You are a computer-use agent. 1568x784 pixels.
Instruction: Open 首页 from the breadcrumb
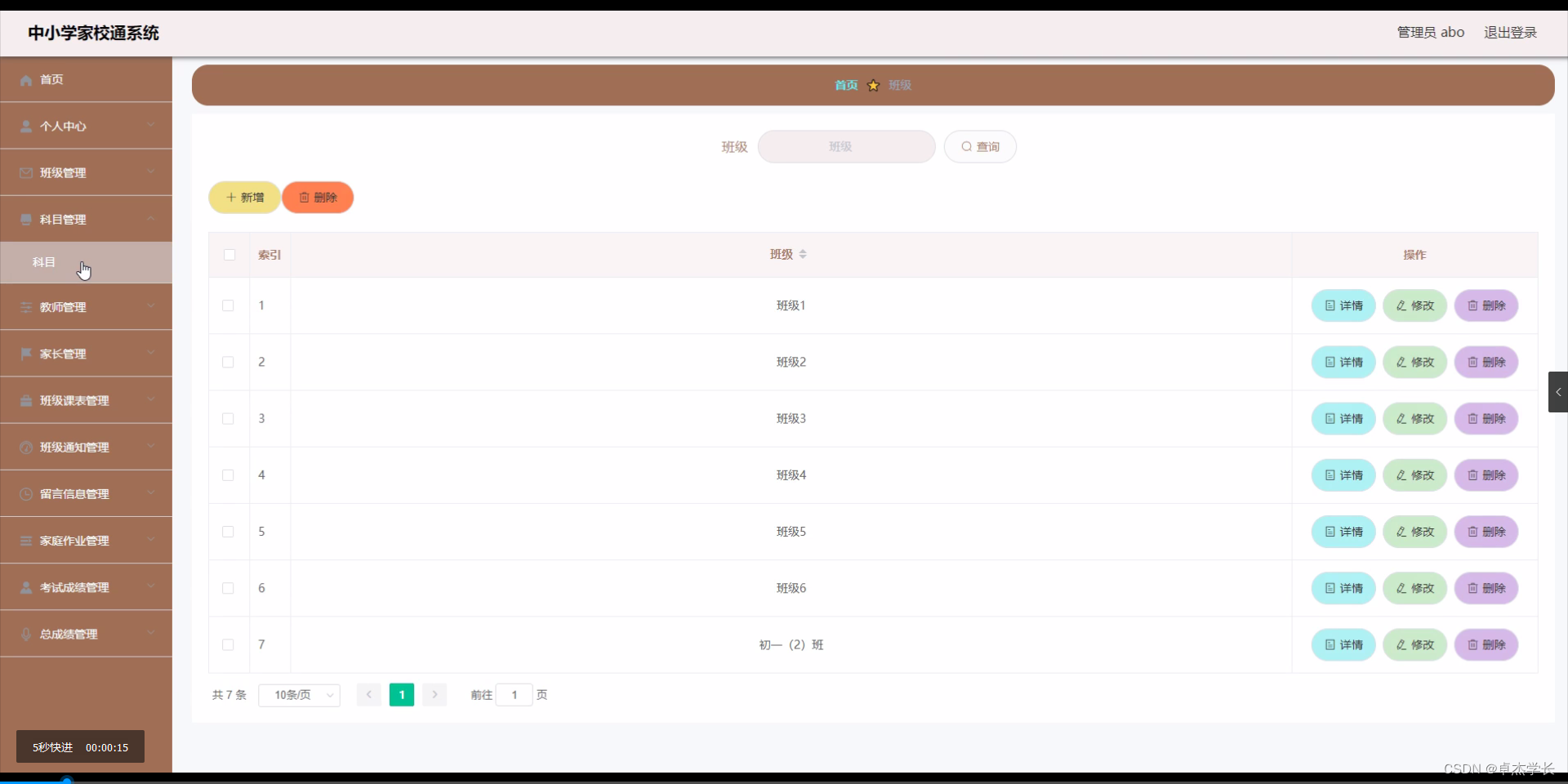[x=846, y=85]
